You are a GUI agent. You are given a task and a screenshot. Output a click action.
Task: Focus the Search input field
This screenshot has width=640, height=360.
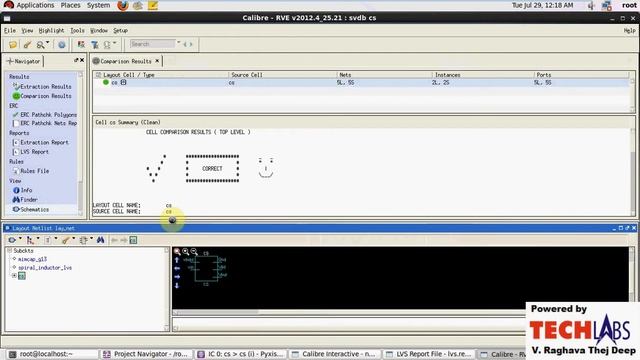(152, 44)
